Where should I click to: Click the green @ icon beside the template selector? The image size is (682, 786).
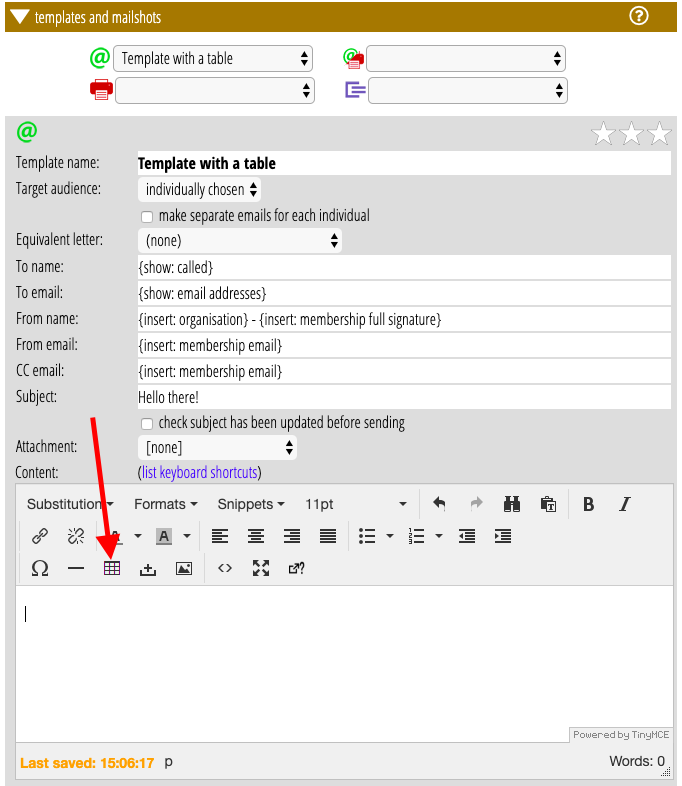[100, 58]
